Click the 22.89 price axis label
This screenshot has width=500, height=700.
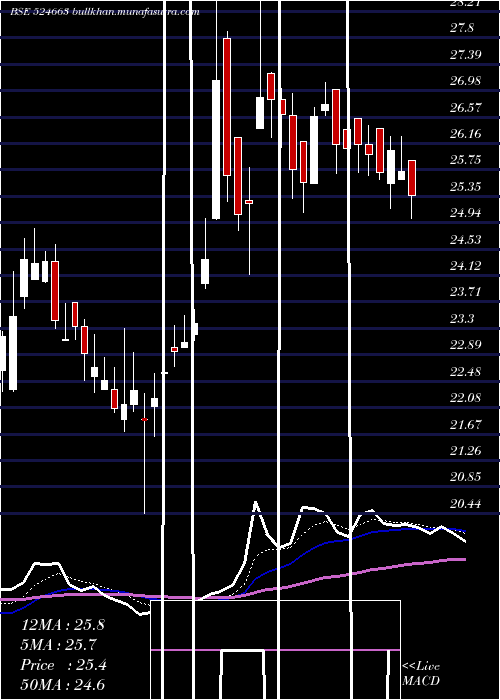[465, 345]
